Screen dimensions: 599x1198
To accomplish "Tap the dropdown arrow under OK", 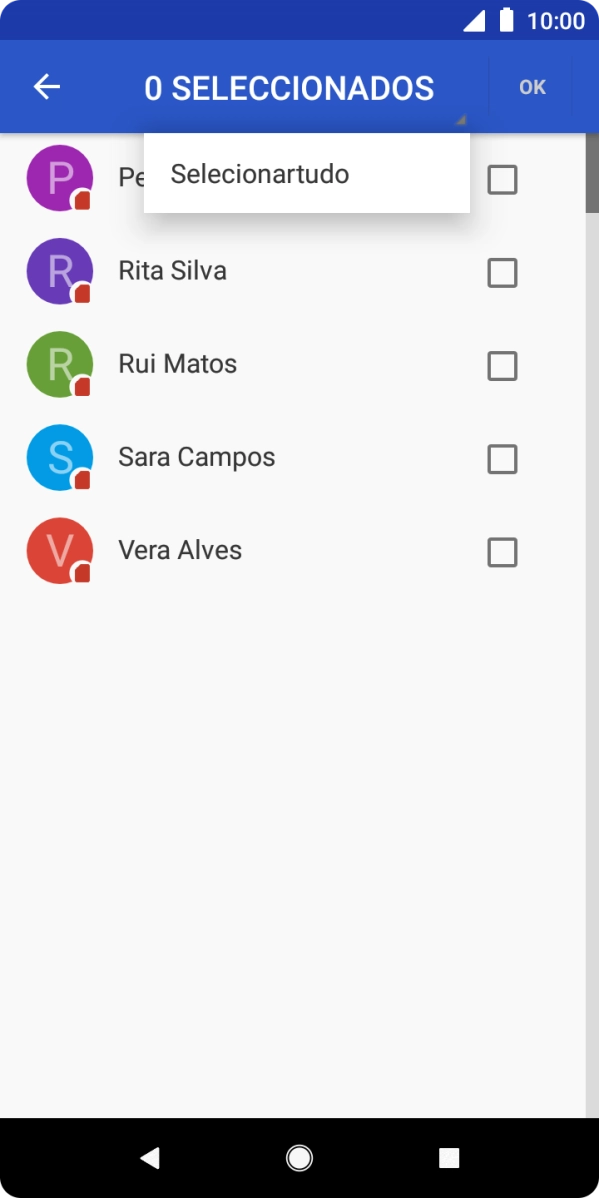I will pyautogui.click(x=461, y=118).
